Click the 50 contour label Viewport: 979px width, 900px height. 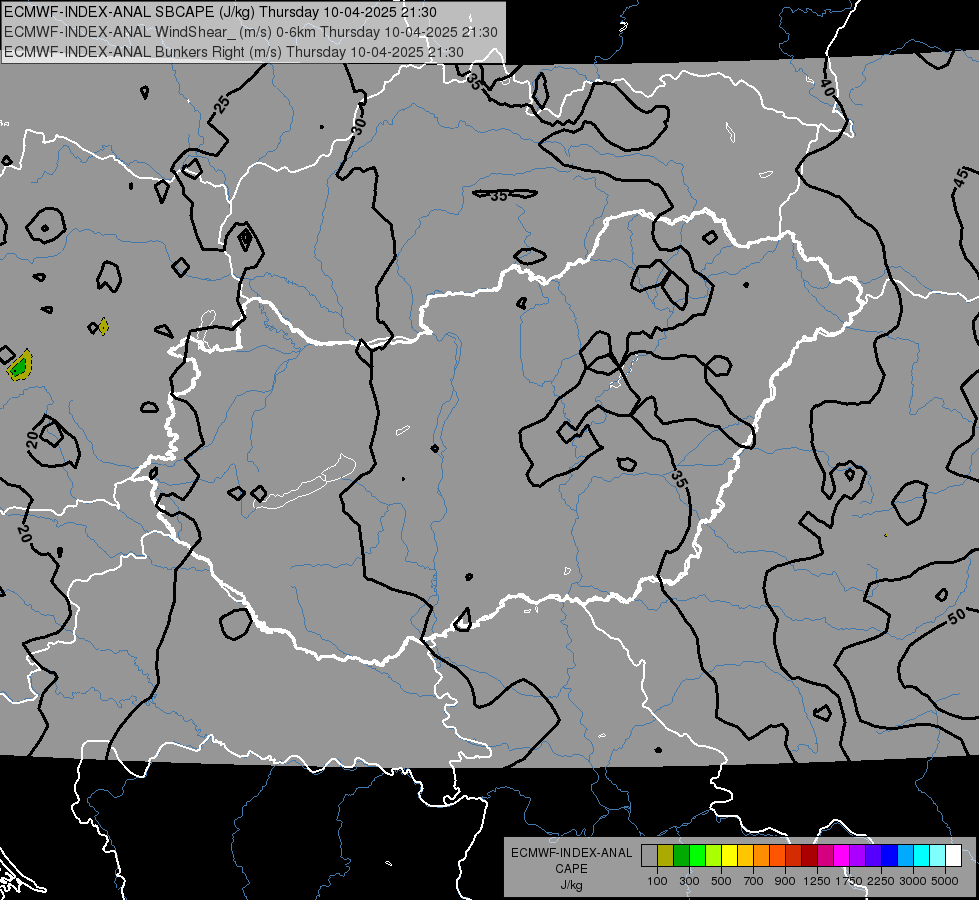pos(957,617)
